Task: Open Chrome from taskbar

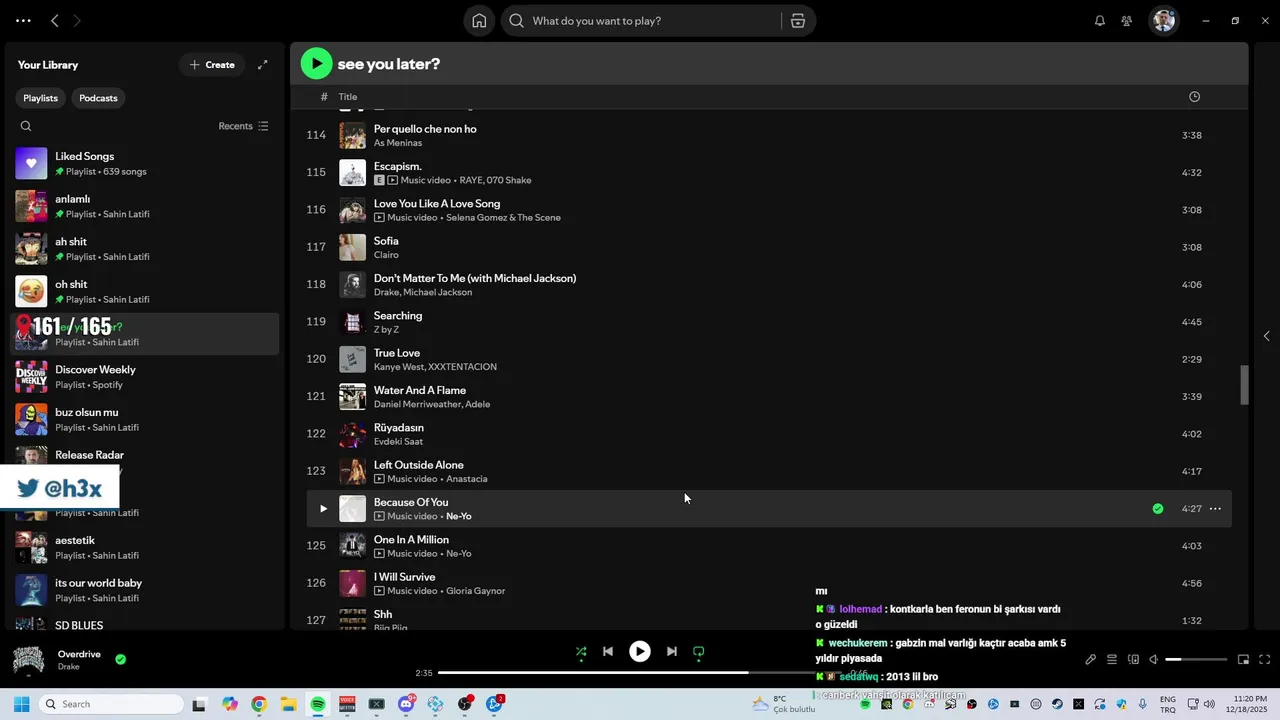Action: pos(259,704)
